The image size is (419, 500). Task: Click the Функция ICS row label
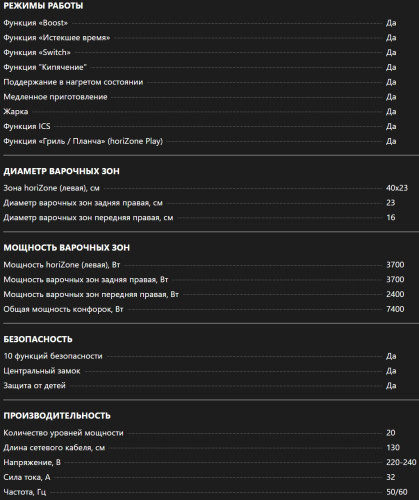pyautogui.click(x=27, y=126)
